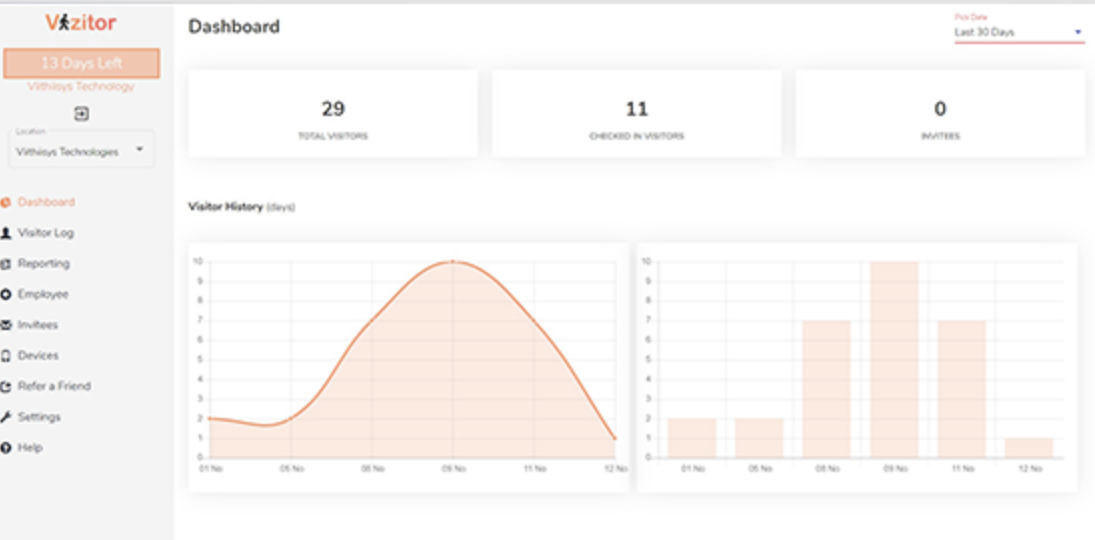The image size is (1095, 540).
Task: Open the Devices page
Action: [38, 356]
